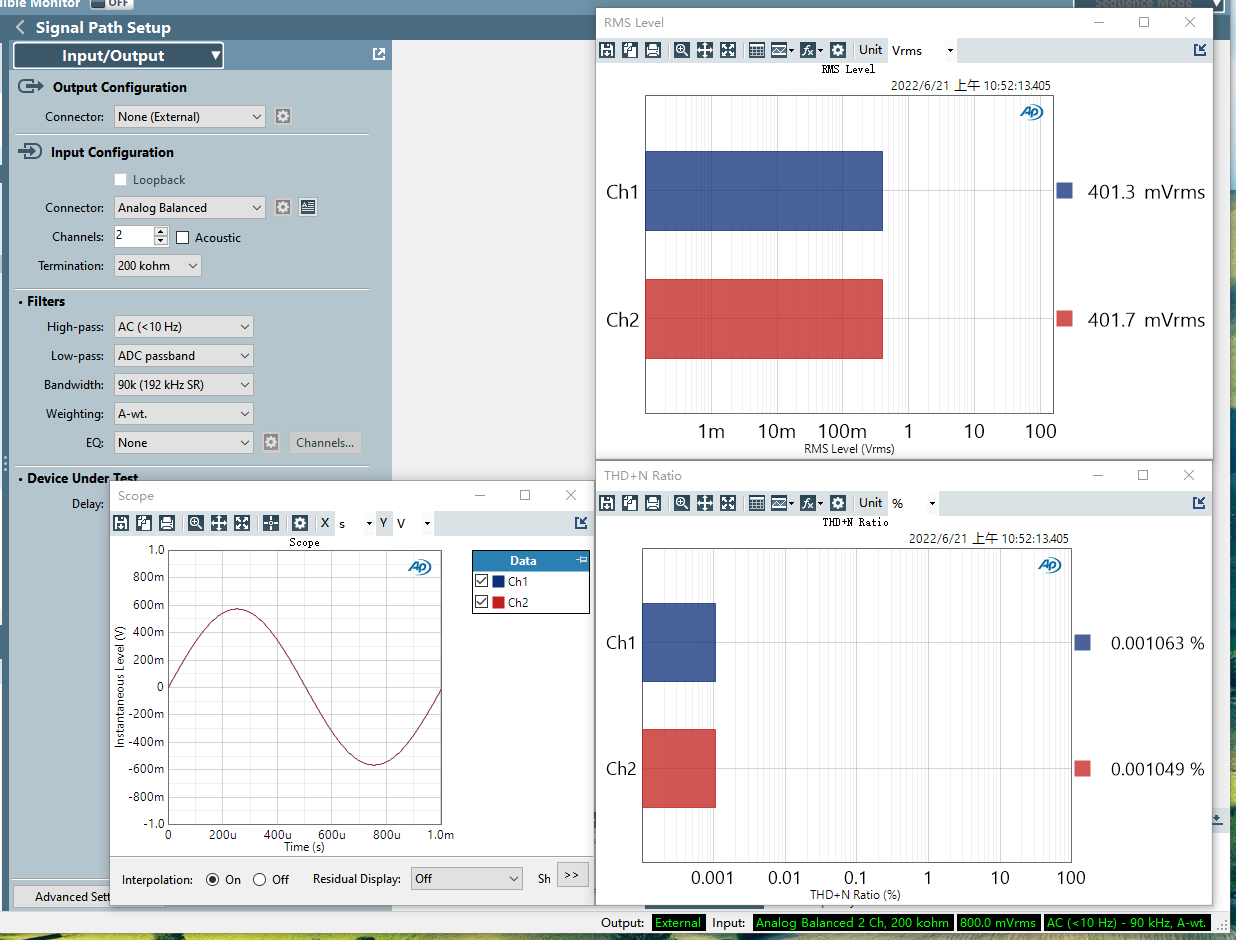Click the data table icon in RMS Level toolbar
The image size is (1236, 940).
757,50
